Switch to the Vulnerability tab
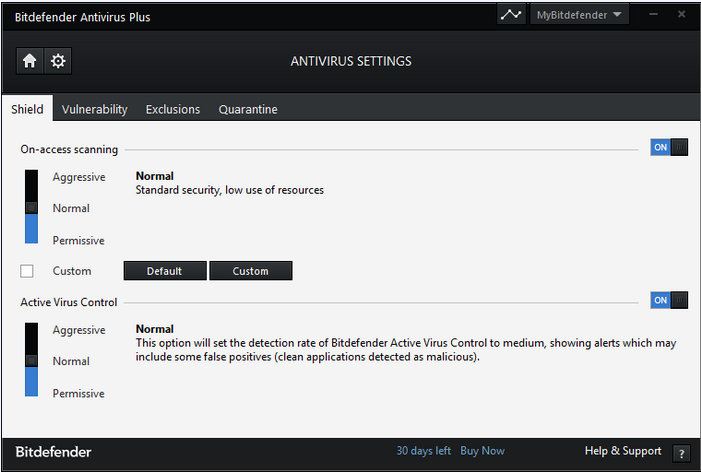Viewport: 701px width, 472px height. point(94,109)
